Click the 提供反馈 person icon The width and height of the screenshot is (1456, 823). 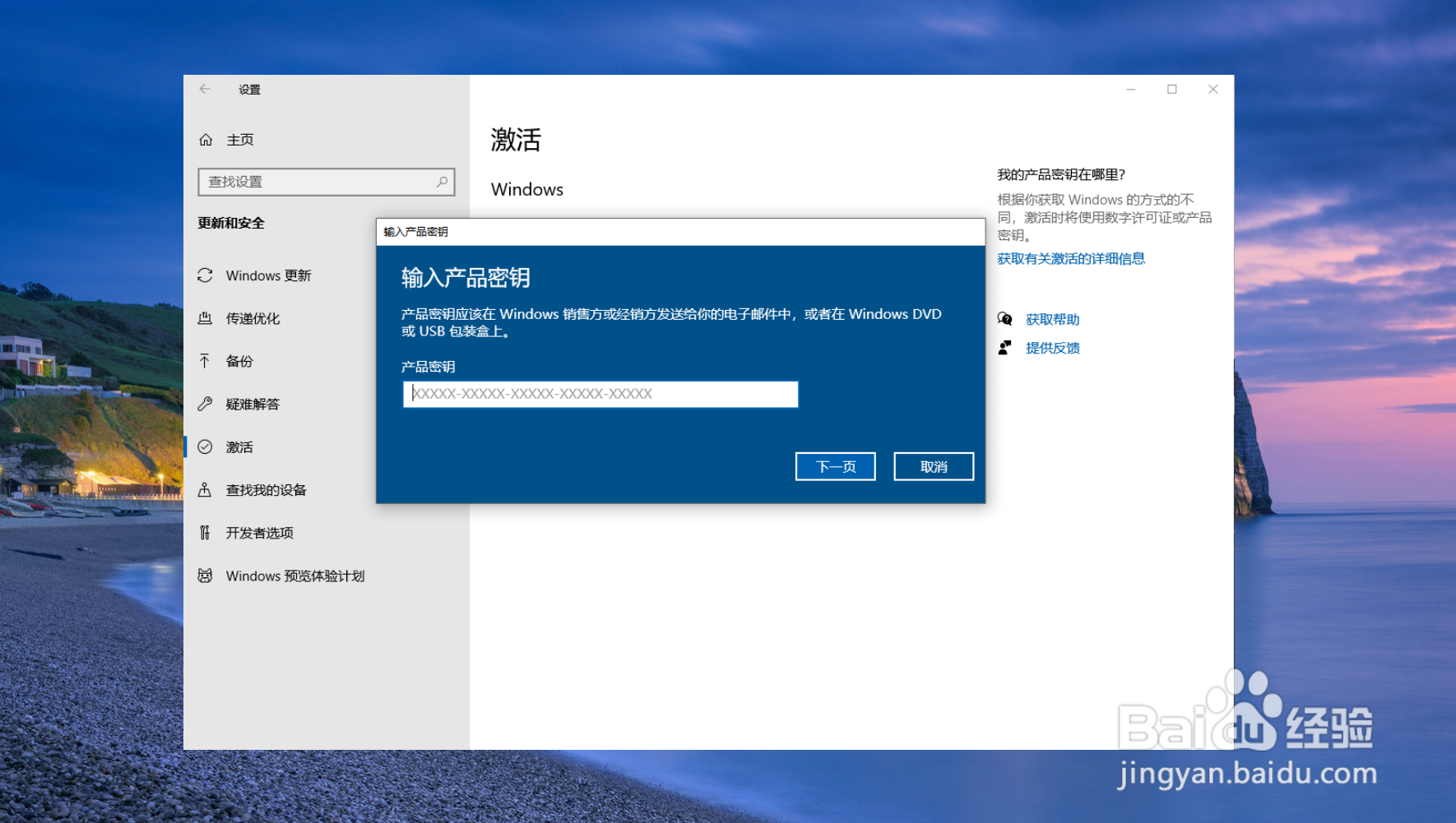[1004, 347]
